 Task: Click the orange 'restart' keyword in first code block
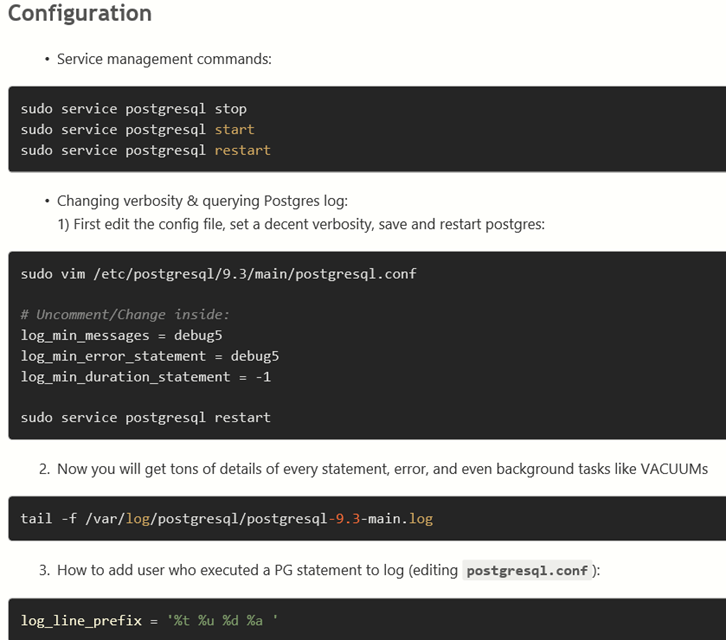click(x=242, y=151)
